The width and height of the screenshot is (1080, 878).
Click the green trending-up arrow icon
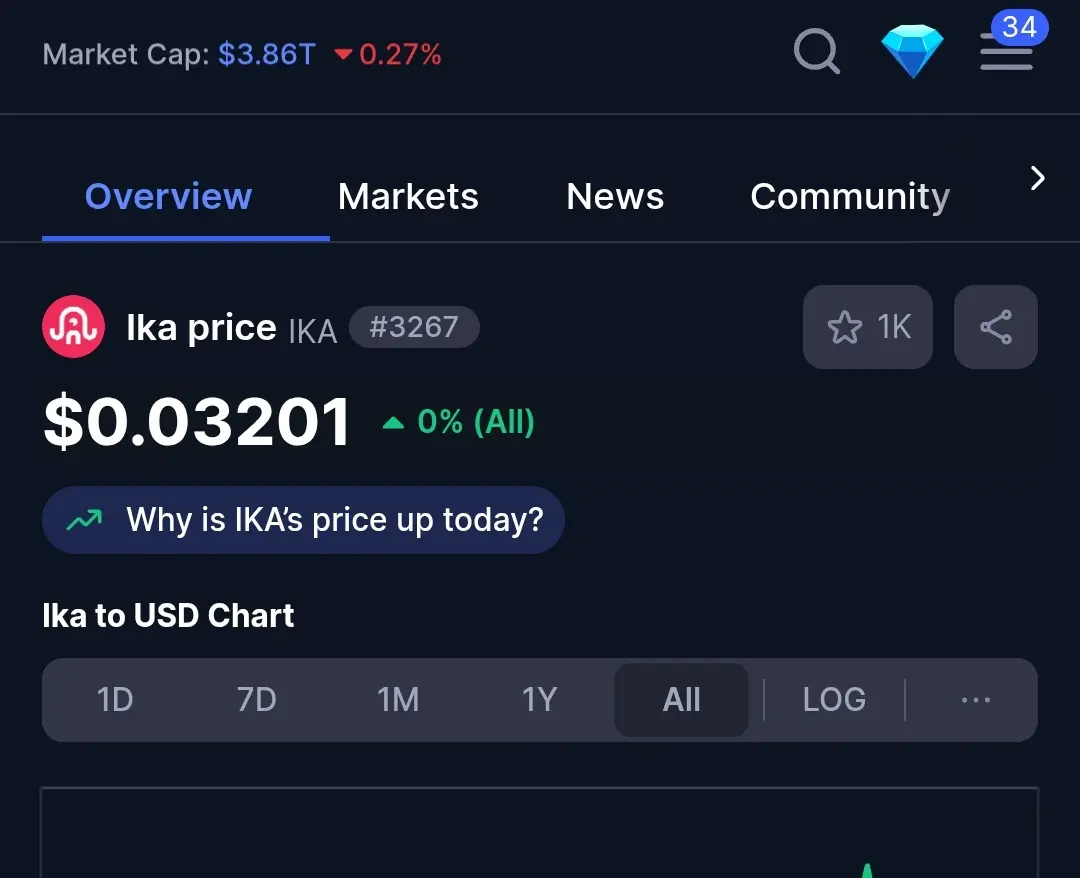pyautogui.click(x=84, y=520)
